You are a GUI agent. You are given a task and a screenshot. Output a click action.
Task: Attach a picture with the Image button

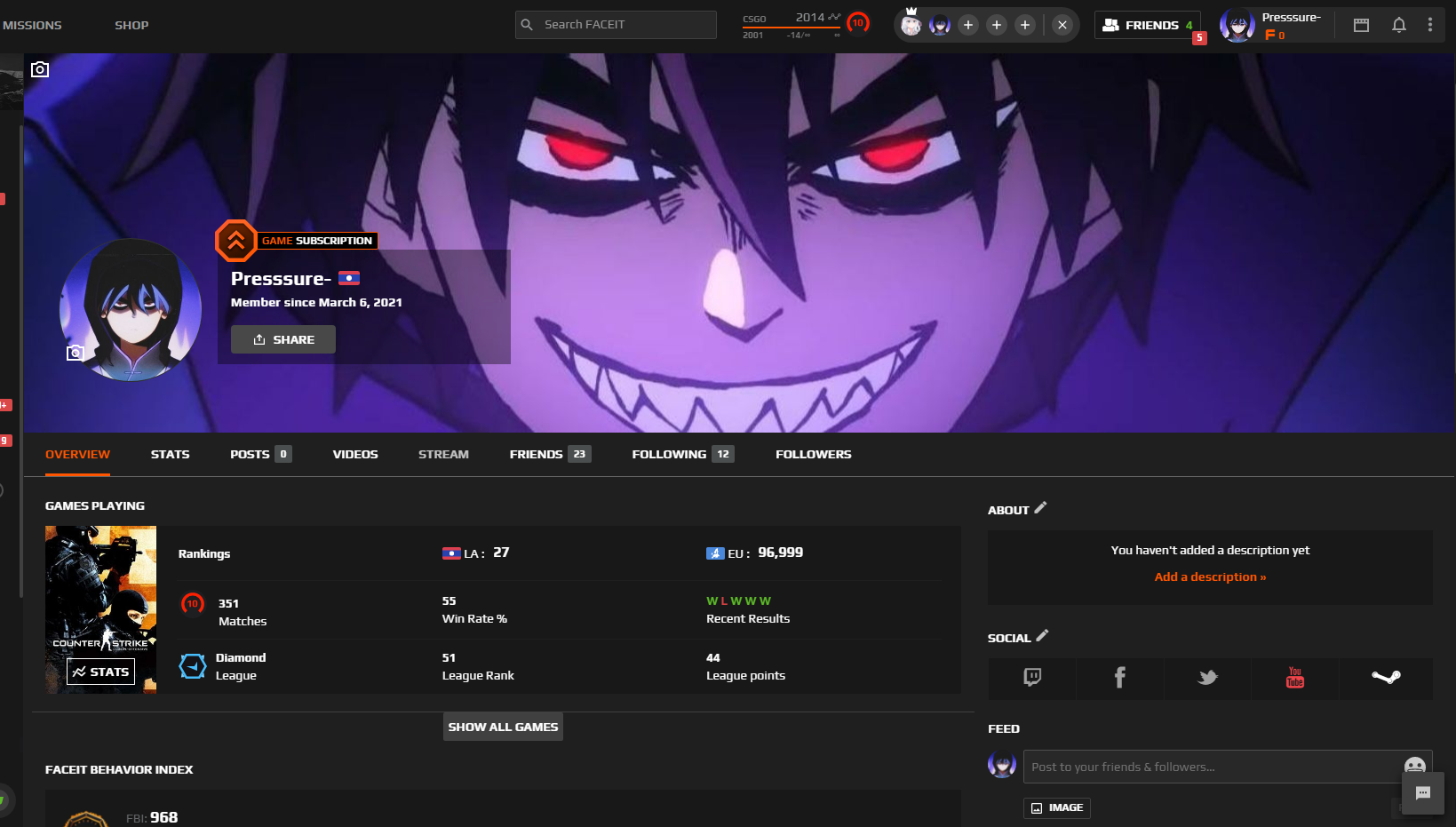pos(1057,807)
